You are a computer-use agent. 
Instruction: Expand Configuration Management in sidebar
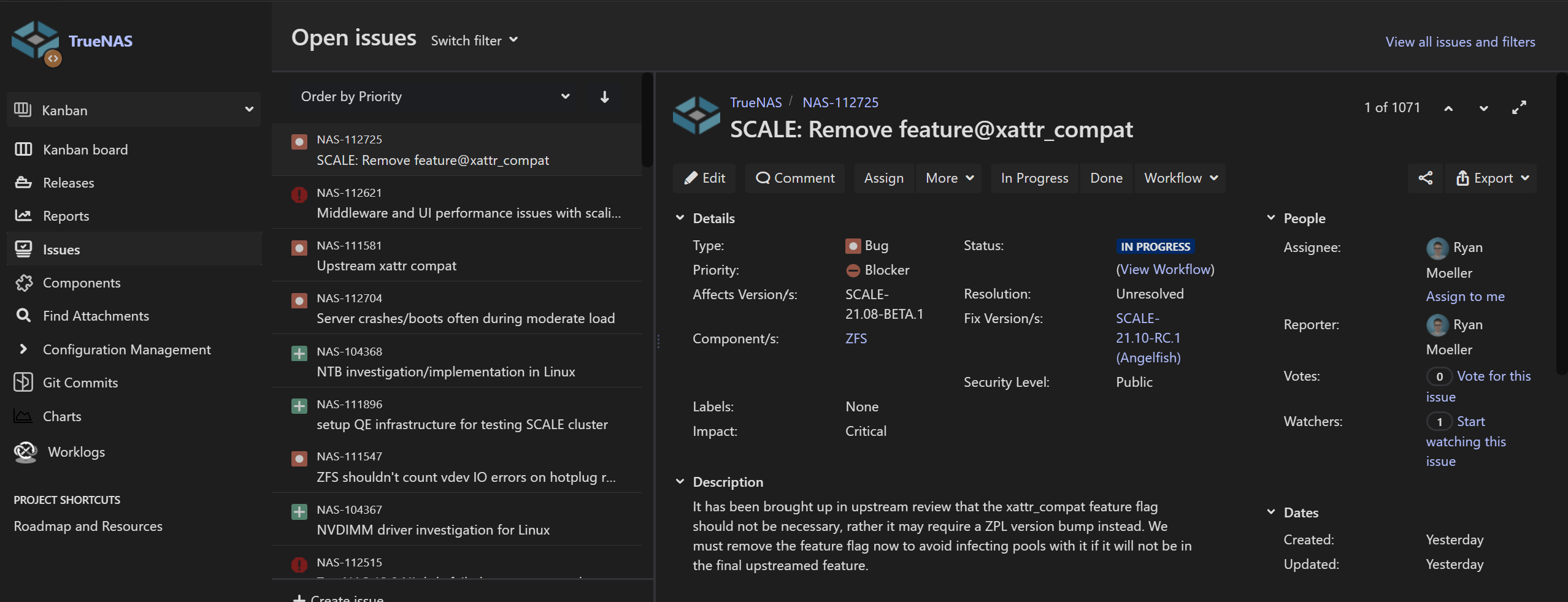tap(23, 349)
